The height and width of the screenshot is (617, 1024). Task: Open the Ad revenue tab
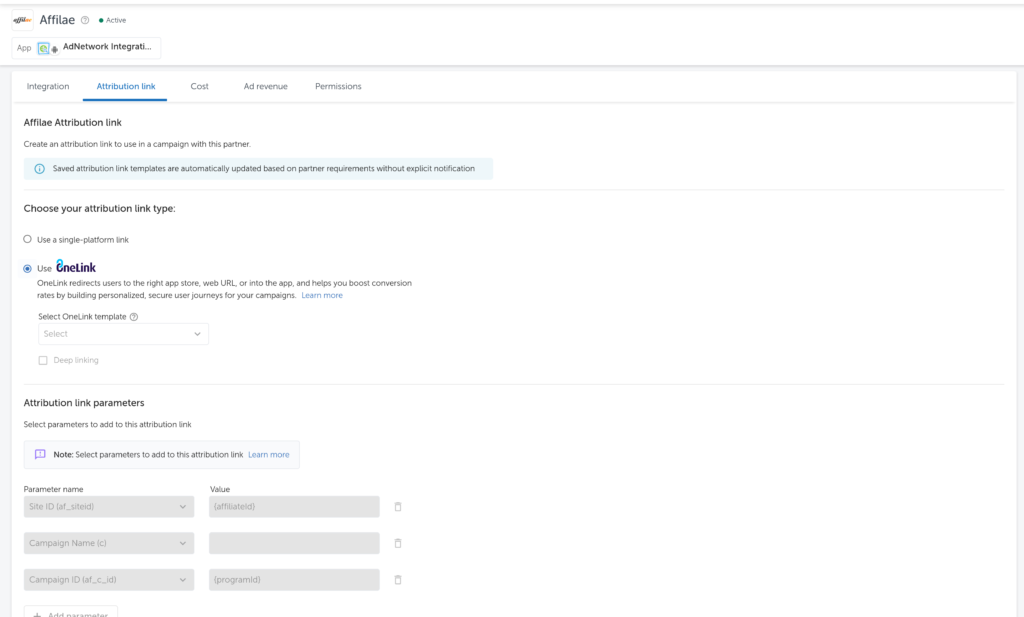click(x=265, y=86)
